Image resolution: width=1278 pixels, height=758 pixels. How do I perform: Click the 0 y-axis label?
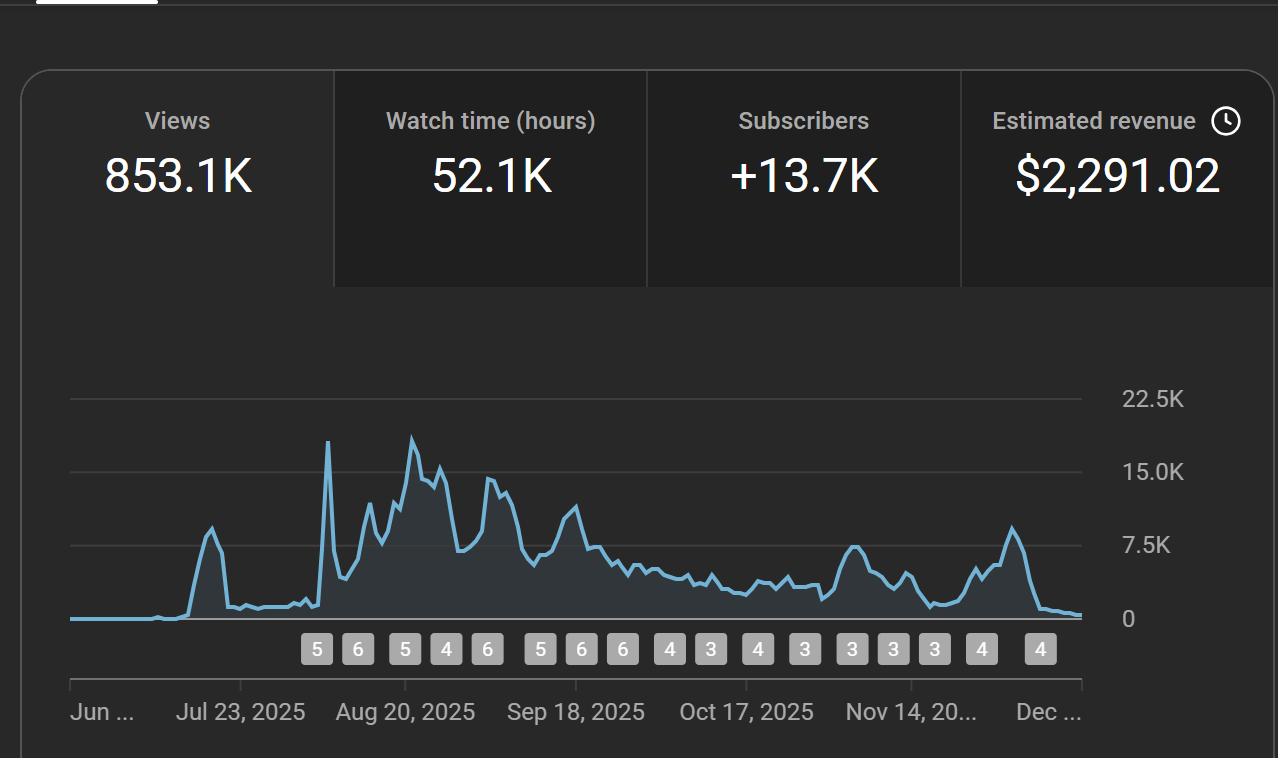[1128, 619]
